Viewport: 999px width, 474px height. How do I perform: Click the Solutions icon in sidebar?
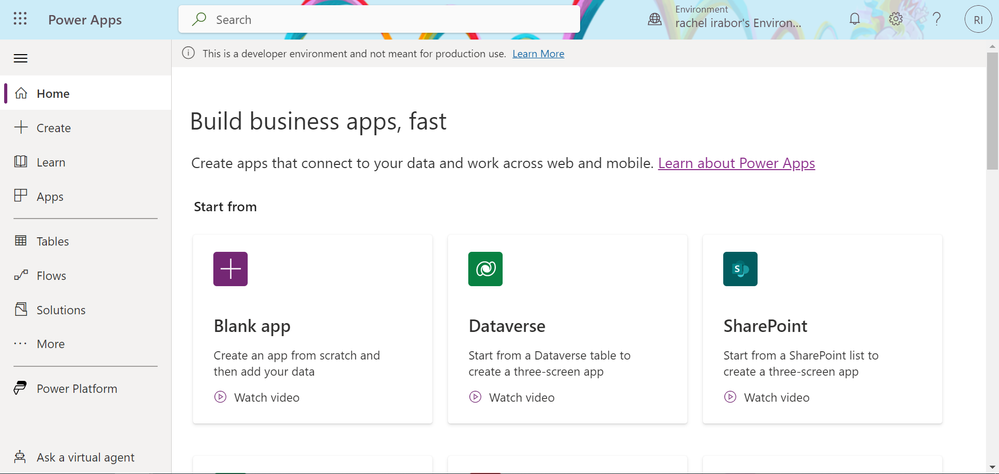tap(21, 310)
